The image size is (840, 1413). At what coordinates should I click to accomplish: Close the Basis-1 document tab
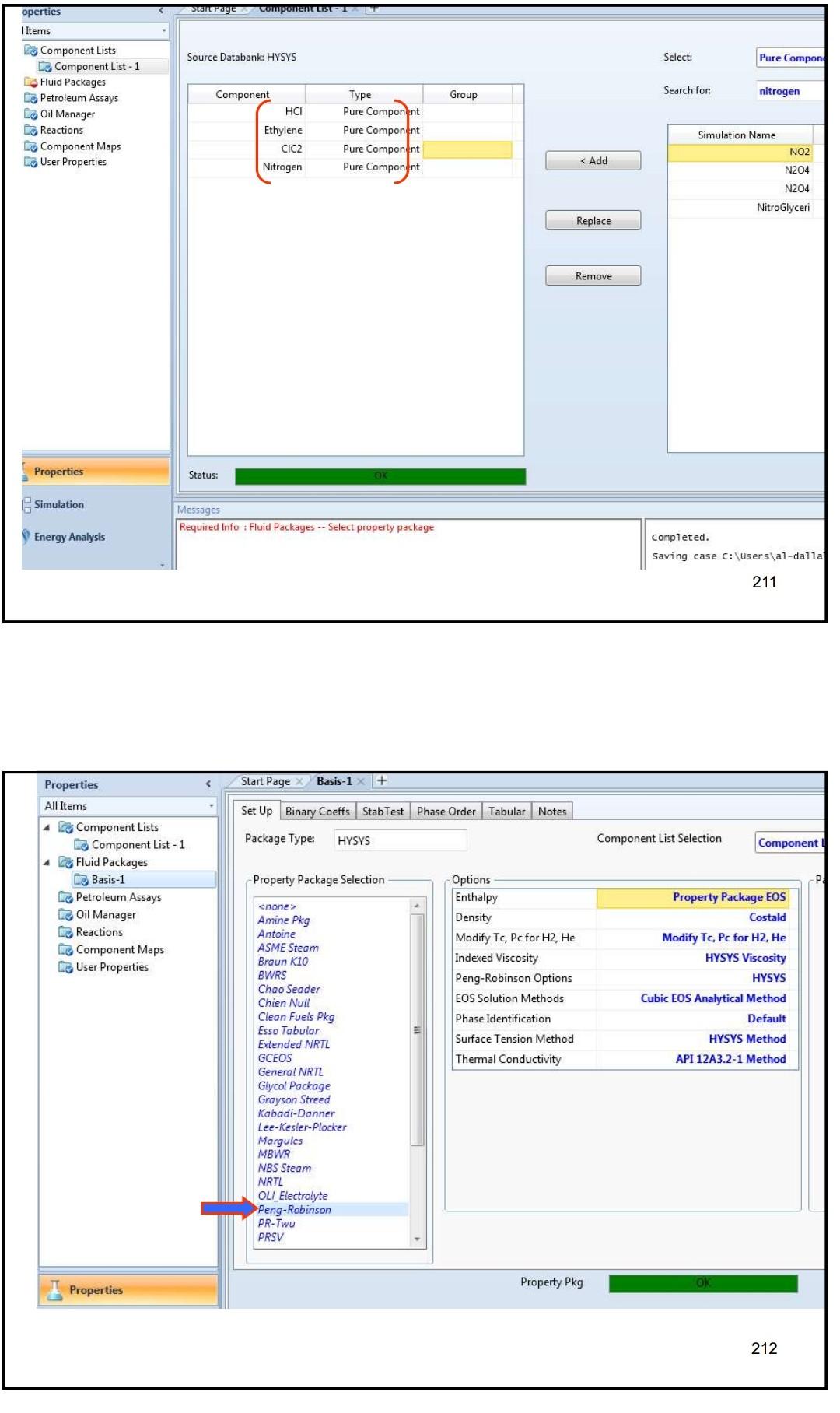[361, 782]
